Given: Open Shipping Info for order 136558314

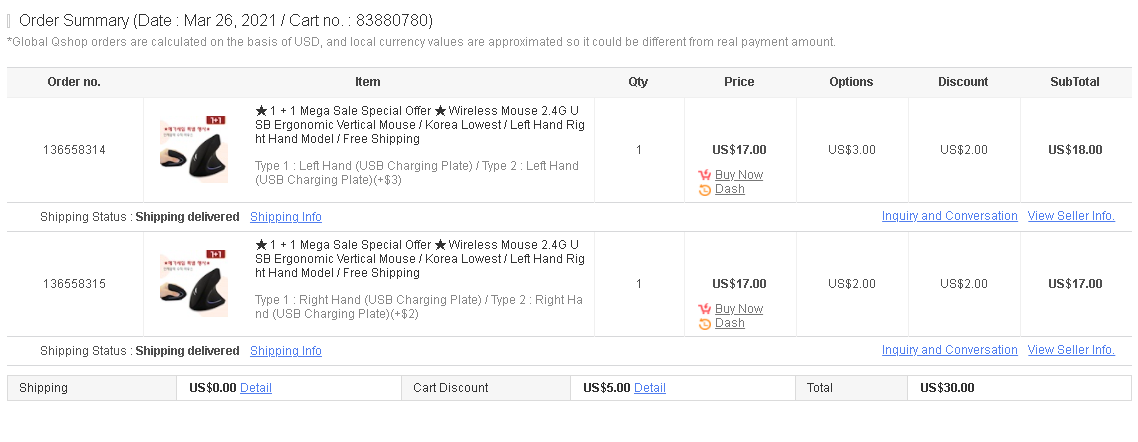Looking at the screenshot, I should [286, 217].
